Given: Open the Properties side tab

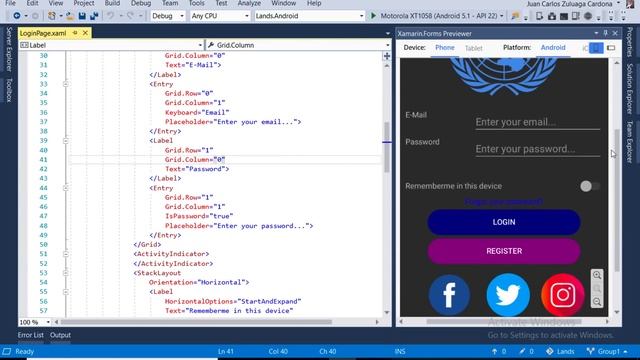Looking at the screenshot, I should tap(630, 42).
